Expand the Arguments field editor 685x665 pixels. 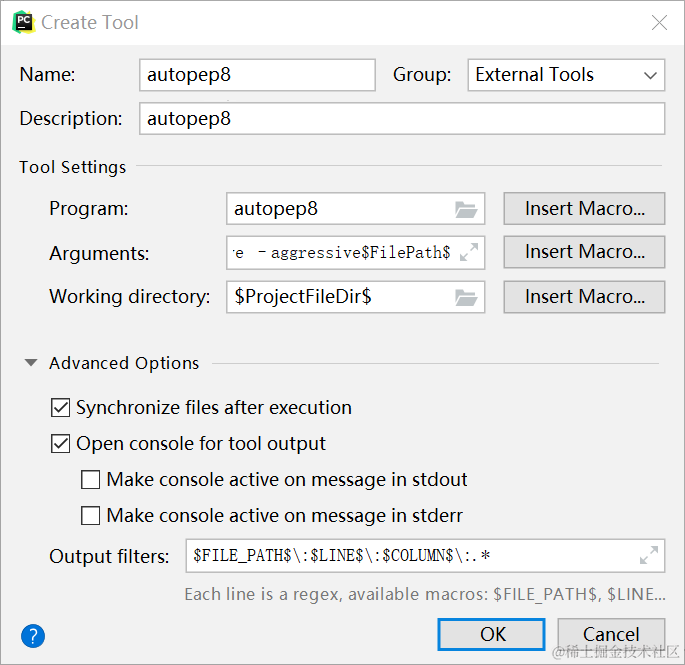pyautogui.click(x=469, y=252)
